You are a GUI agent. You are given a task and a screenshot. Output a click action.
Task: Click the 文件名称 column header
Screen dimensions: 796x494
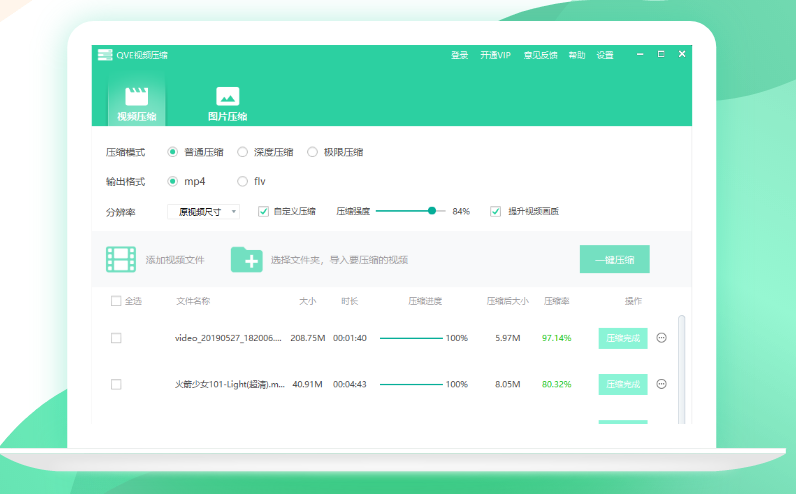193,301
